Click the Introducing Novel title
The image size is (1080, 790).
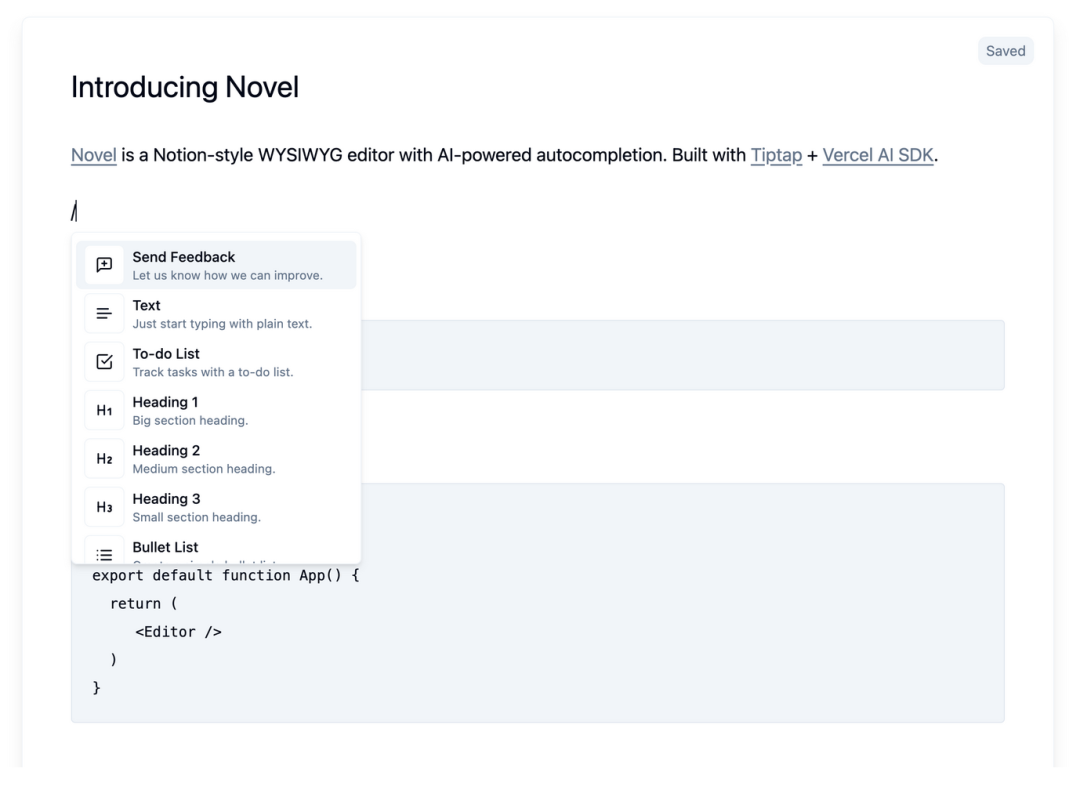point(185,87)
